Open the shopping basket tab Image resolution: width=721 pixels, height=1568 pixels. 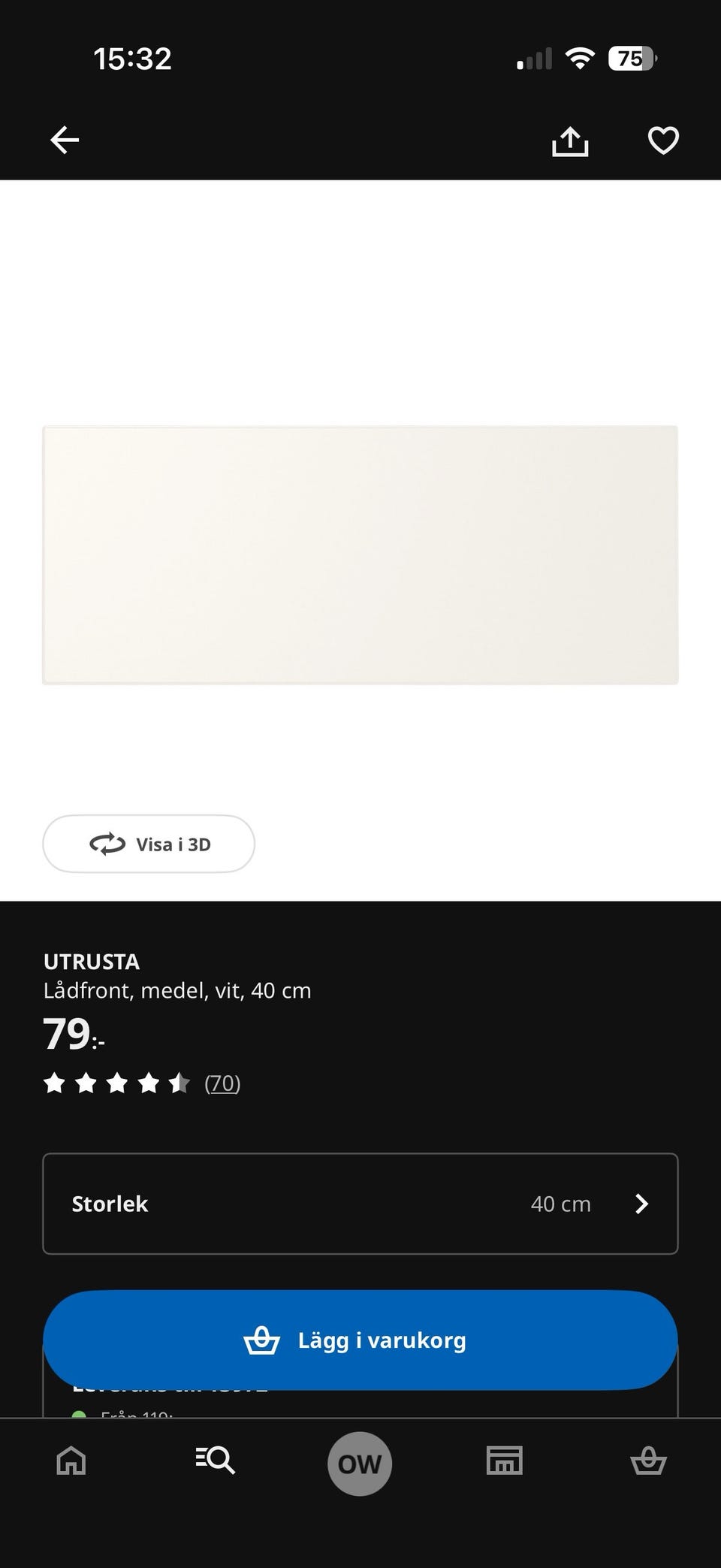click(648, 1461)
